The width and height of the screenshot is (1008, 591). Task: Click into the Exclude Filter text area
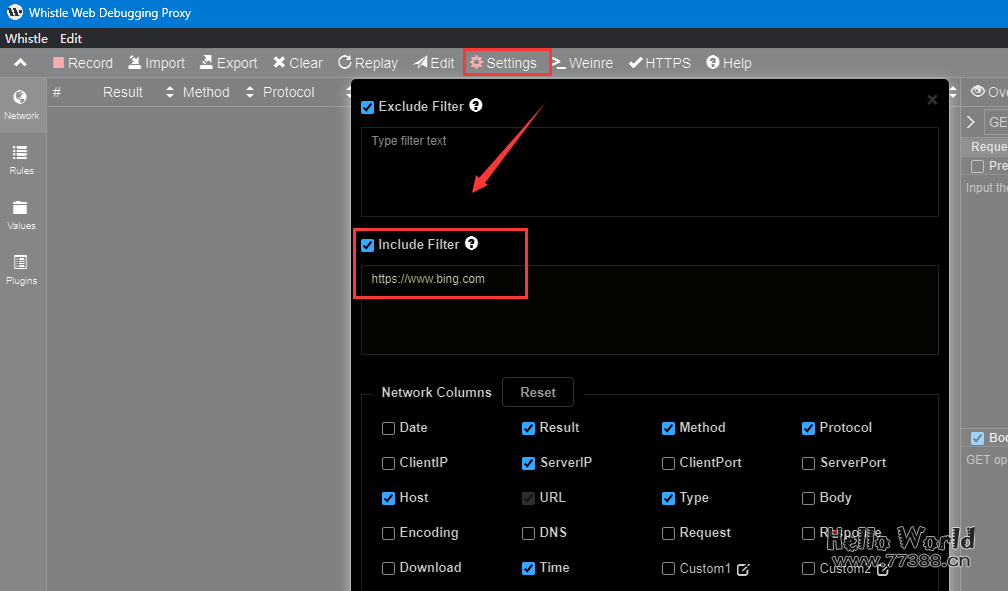tap(649, 172)
